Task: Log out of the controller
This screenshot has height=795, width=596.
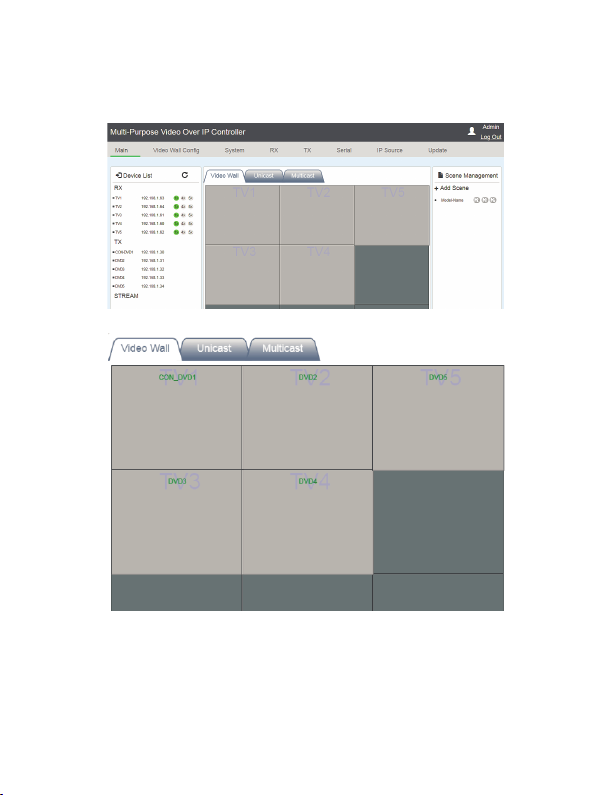Action: coord(491,137)
